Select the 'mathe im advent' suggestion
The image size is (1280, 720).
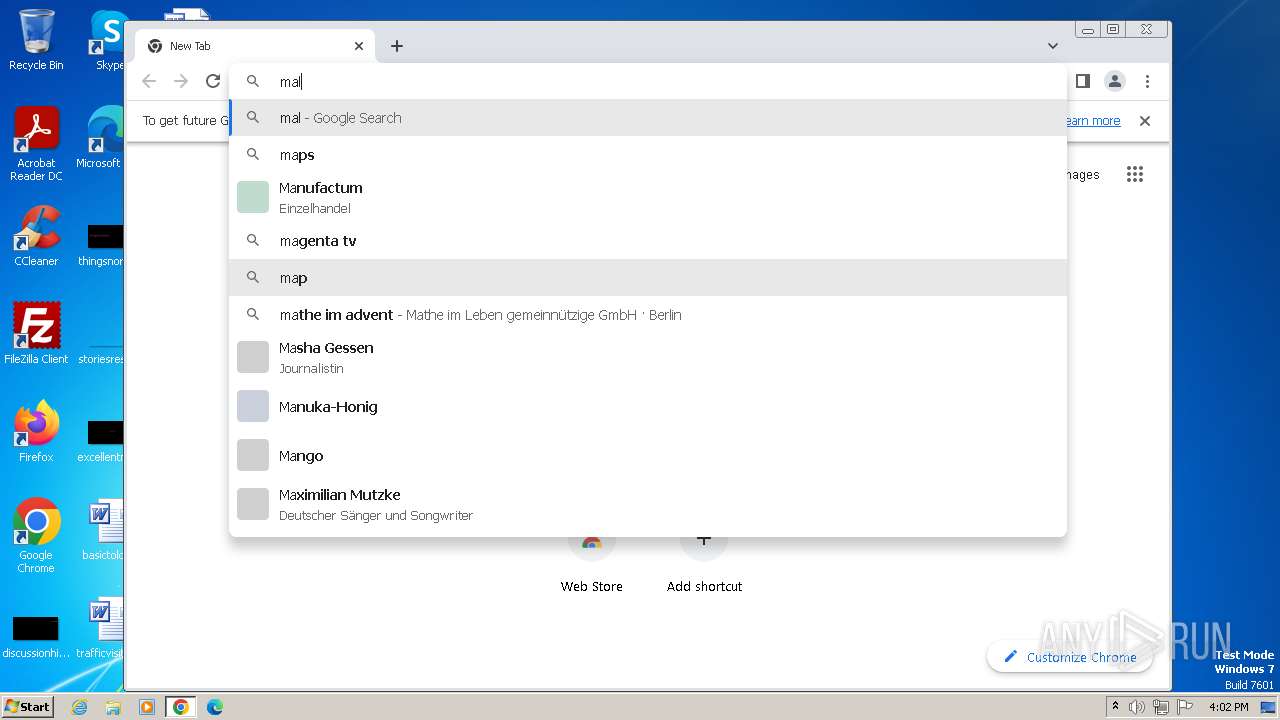pos(648,315)
